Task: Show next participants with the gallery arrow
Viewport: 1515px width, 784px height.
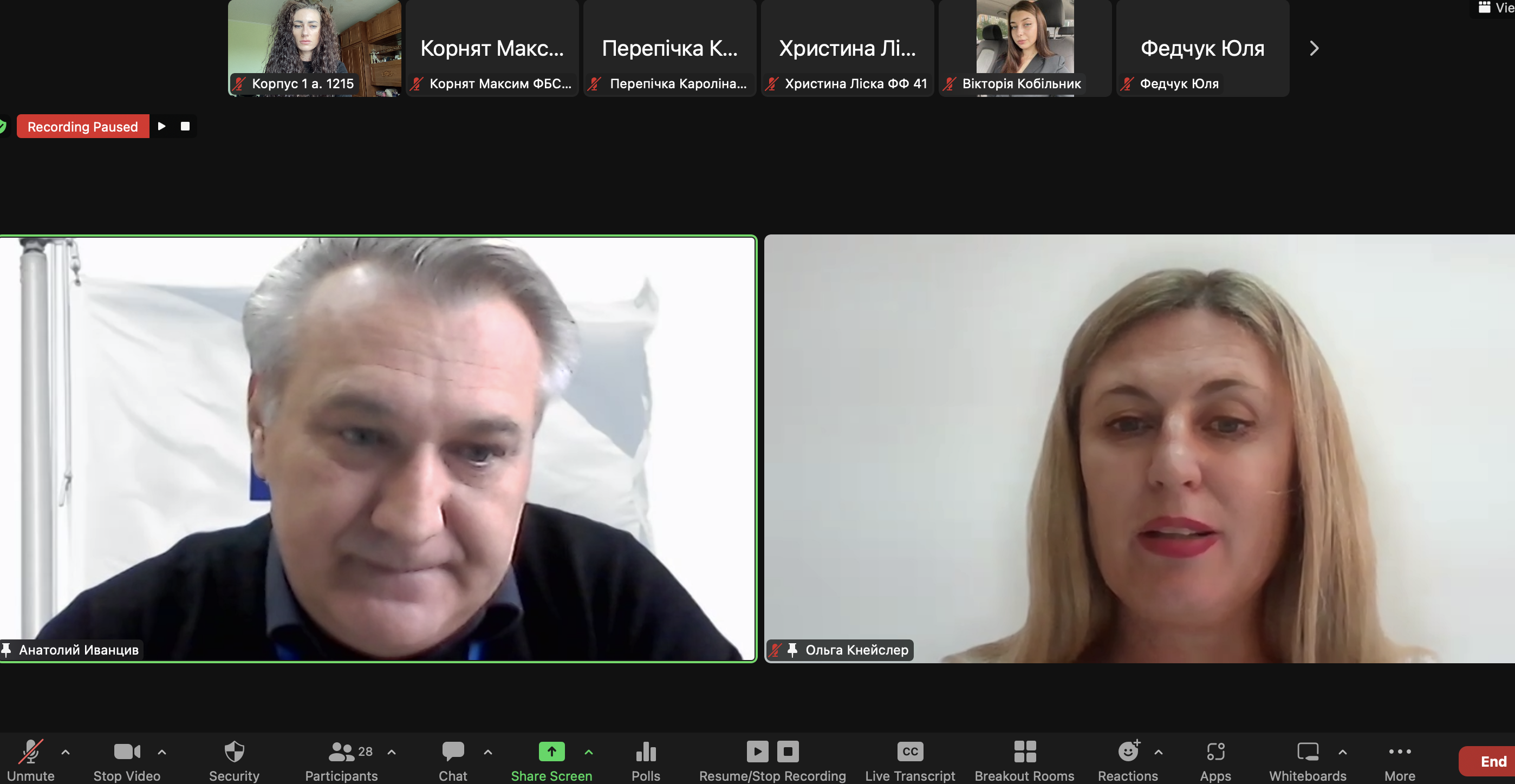Action: [1315, 48]
